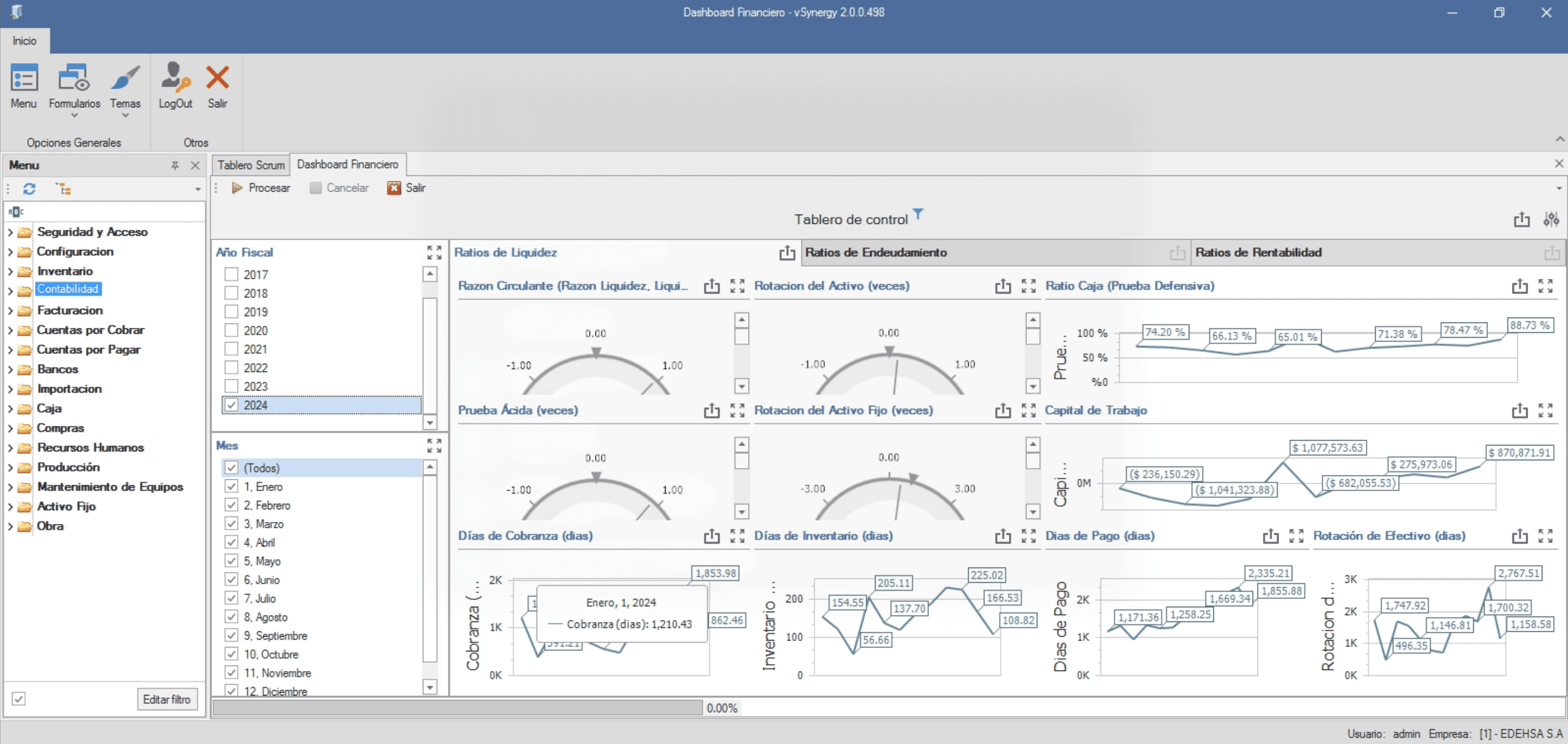Image resolution: width=1568 pixels, height=744 pixels.
Task: Select the Ratios de Rentabilidad tab
Action: point(1259,252)
